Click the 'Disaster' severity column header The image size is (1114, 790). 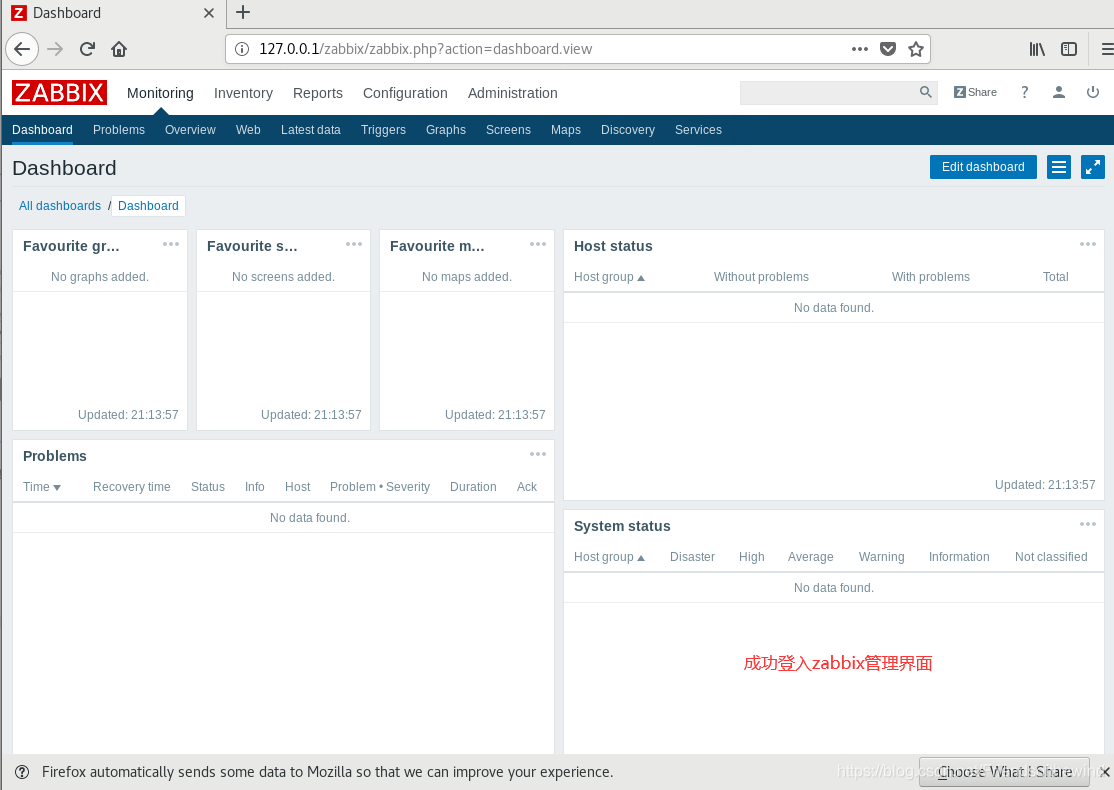click(x=692, y=557)
